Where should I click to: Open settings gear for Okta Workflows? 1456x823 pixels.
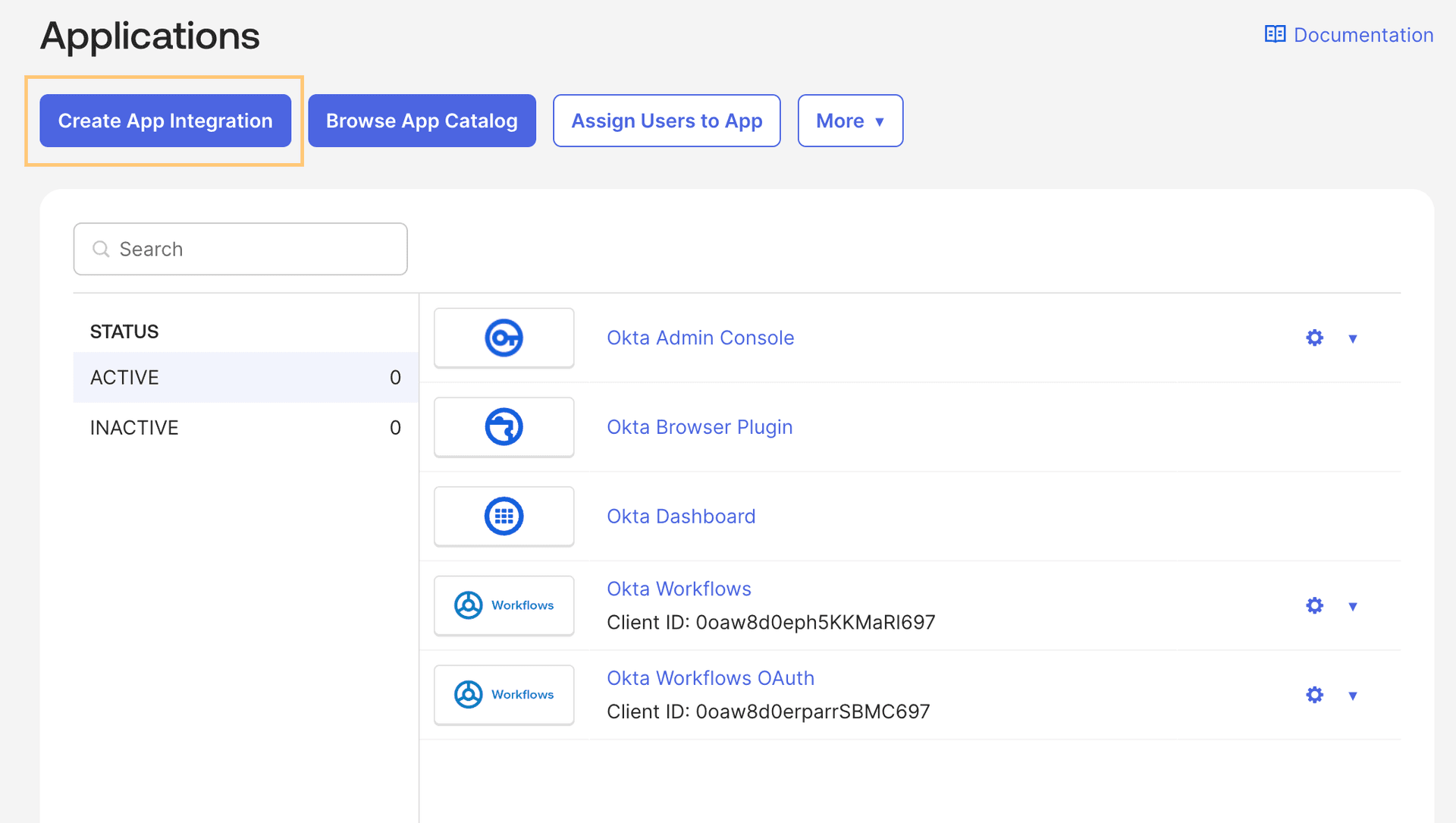click(x=1314, y=605)
